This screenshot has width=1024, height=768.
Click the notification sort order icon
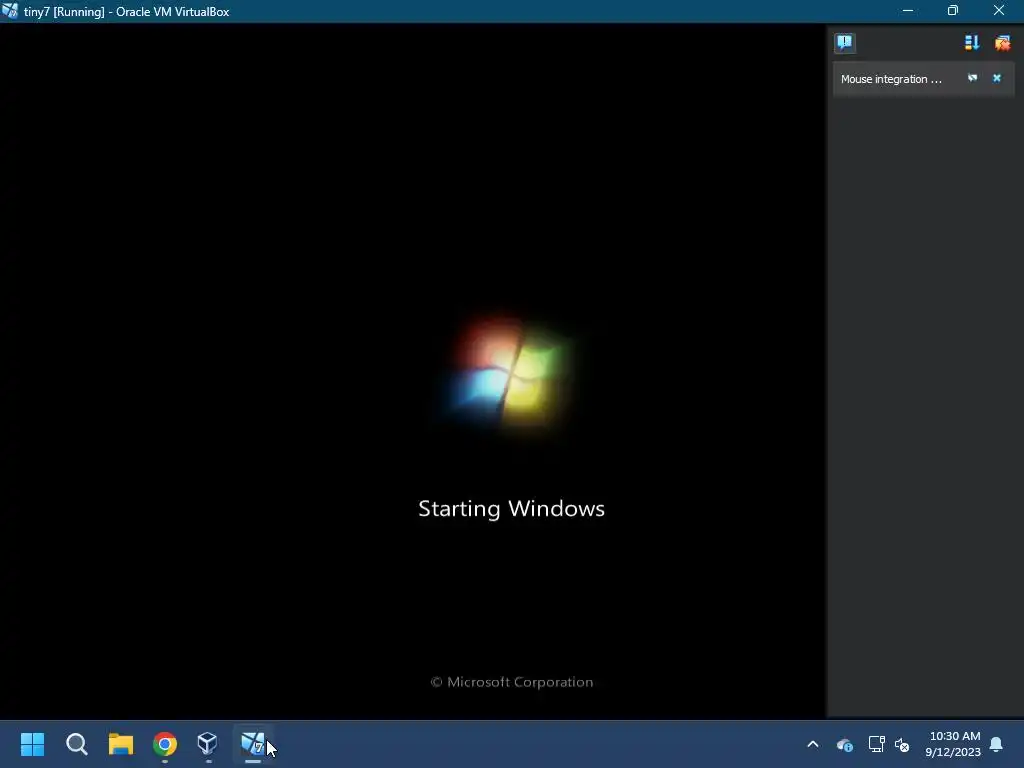[971, 43]
